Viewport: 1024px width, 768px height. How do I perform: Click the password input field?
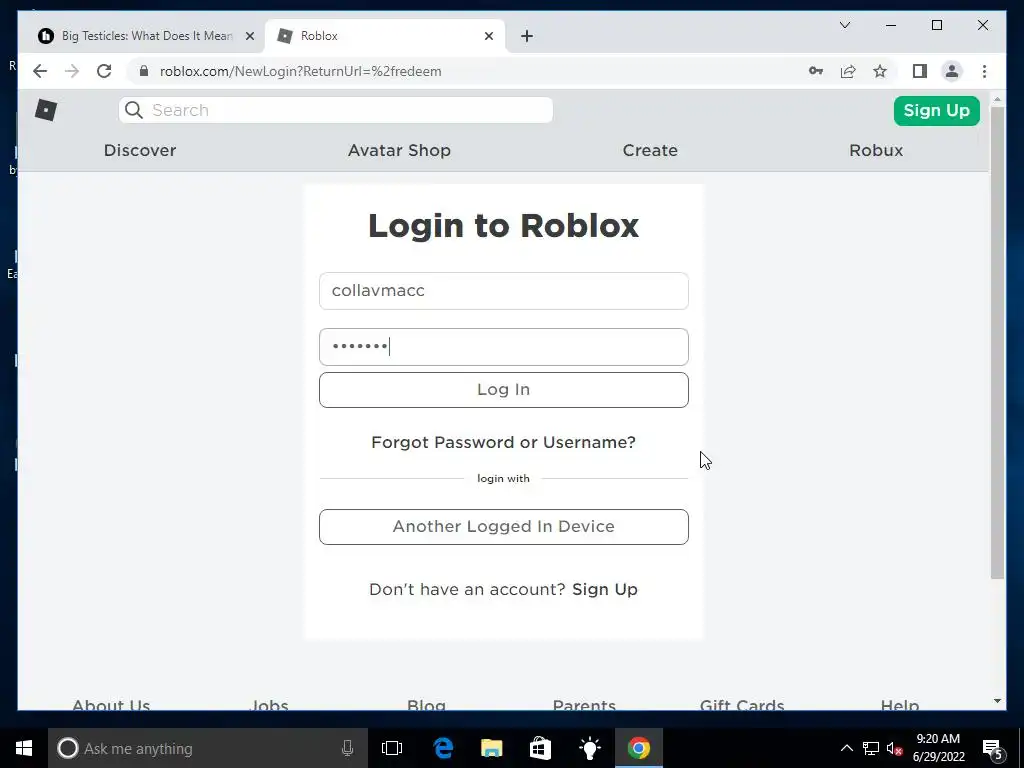(504, 347)
